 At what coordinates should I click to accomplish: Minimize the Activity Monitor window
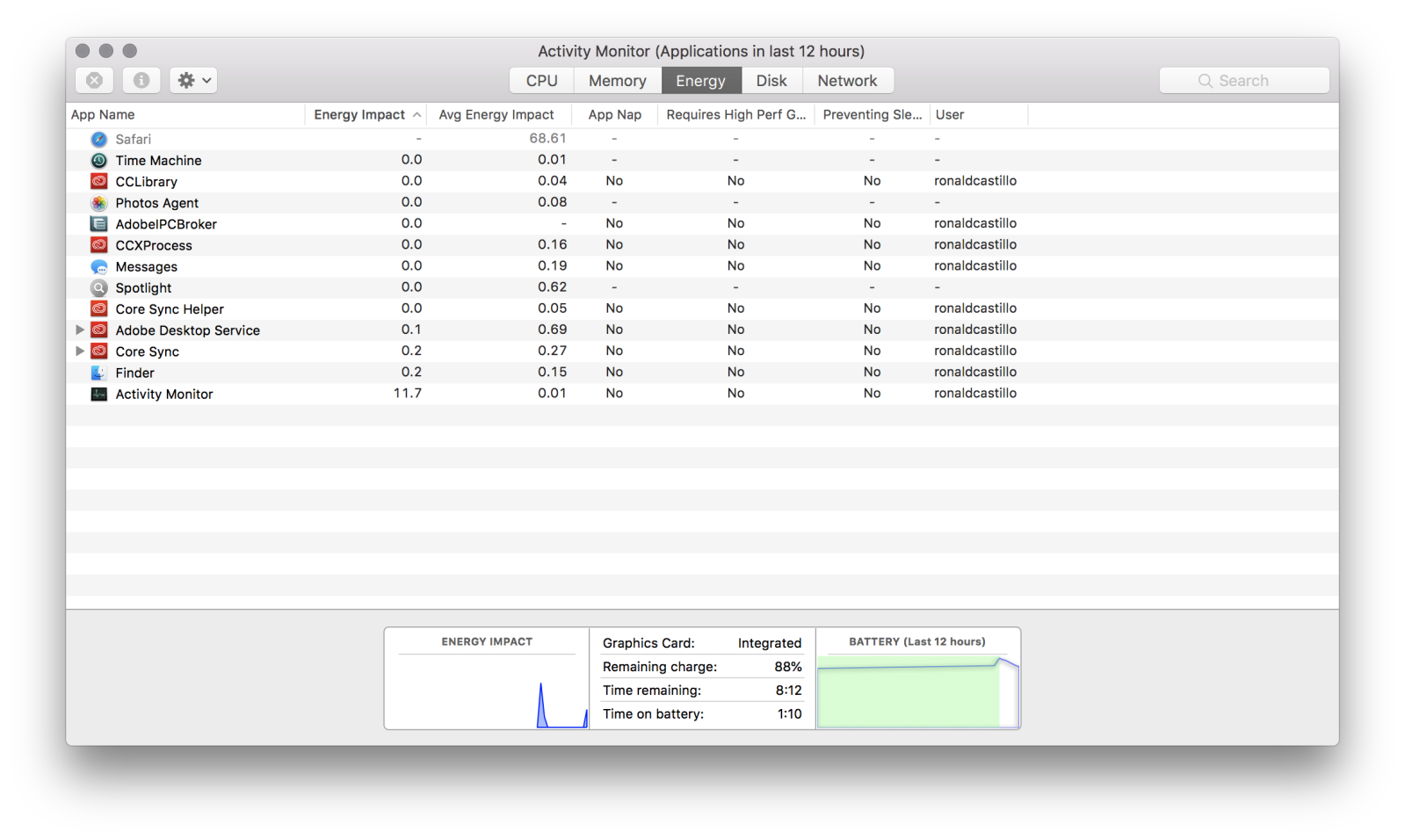point(106,51)
